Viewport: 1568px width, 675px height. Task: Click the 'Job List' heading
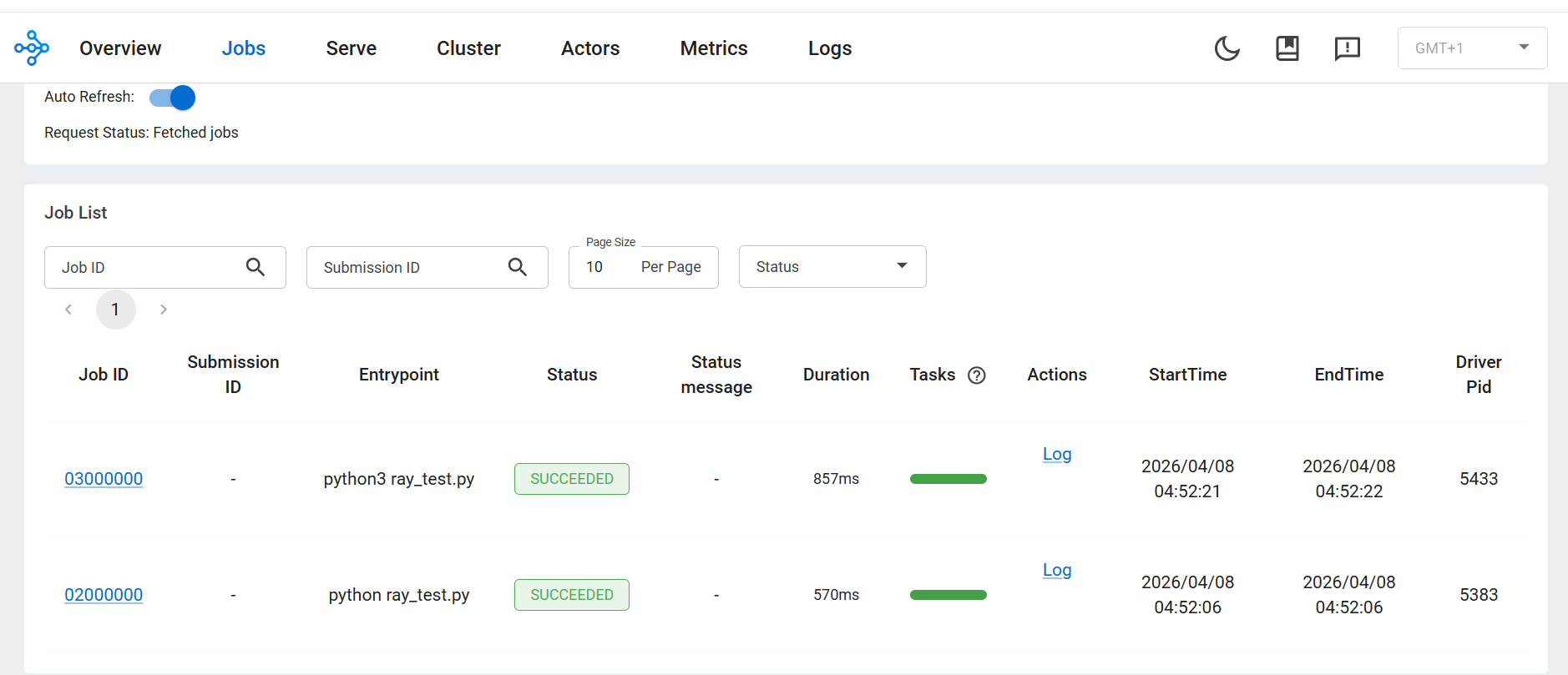coord(76,213)
